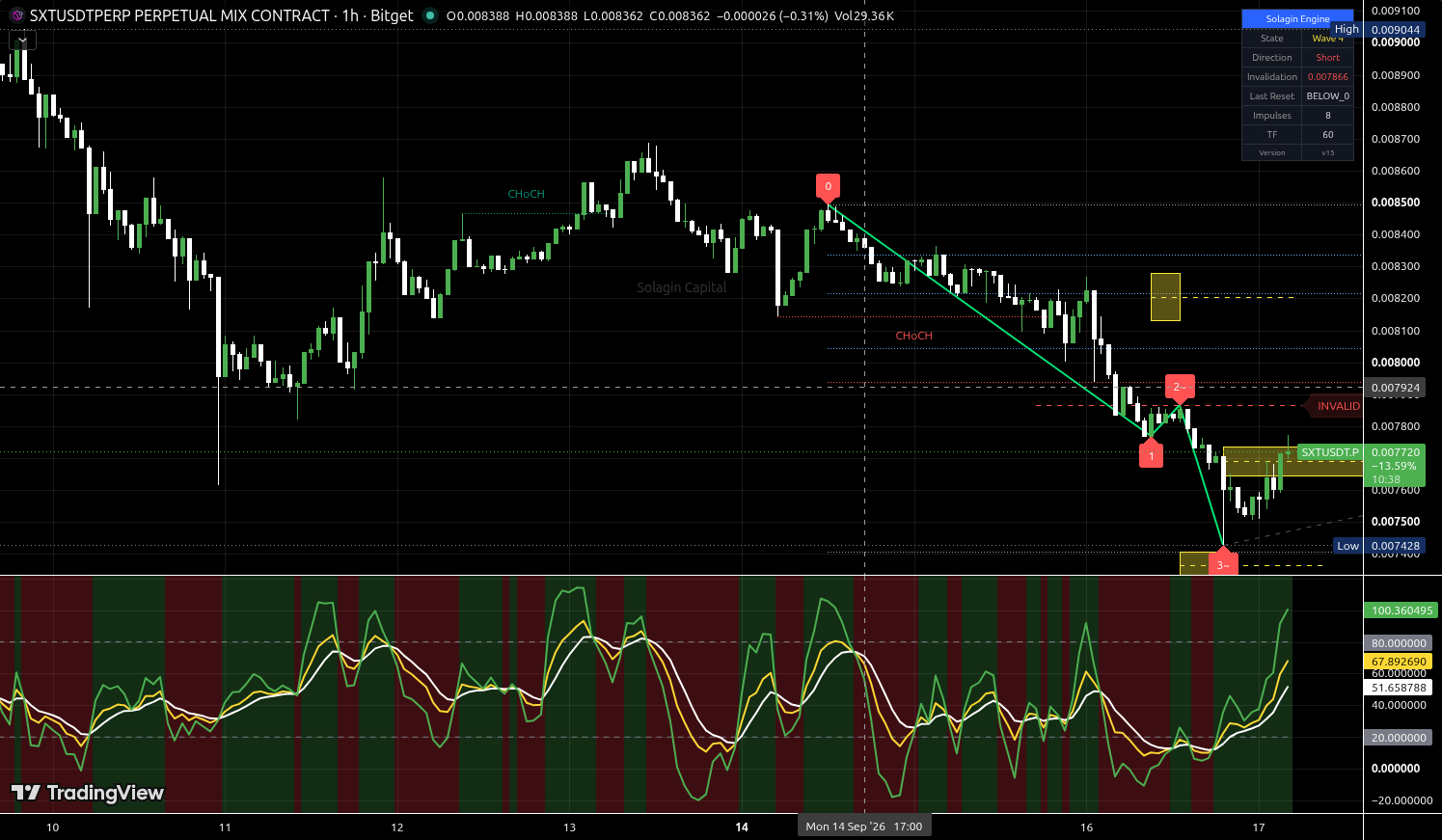Click the Solagin Engine table header
The width and height of the screenshot is (1442, 840).
tap(1297, 18)
